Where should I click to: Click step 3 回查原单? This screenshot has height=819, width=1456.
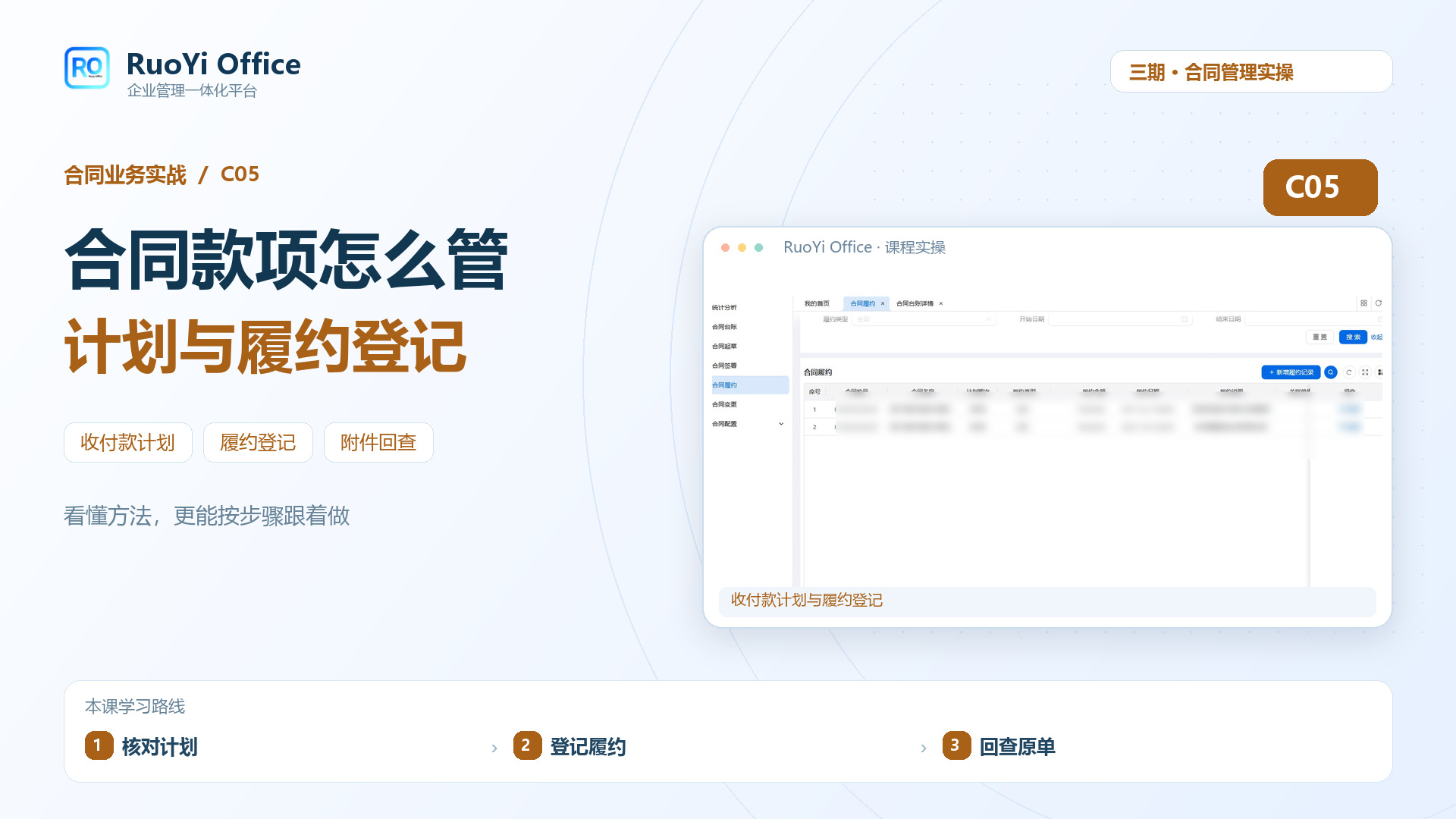[999, 746]
